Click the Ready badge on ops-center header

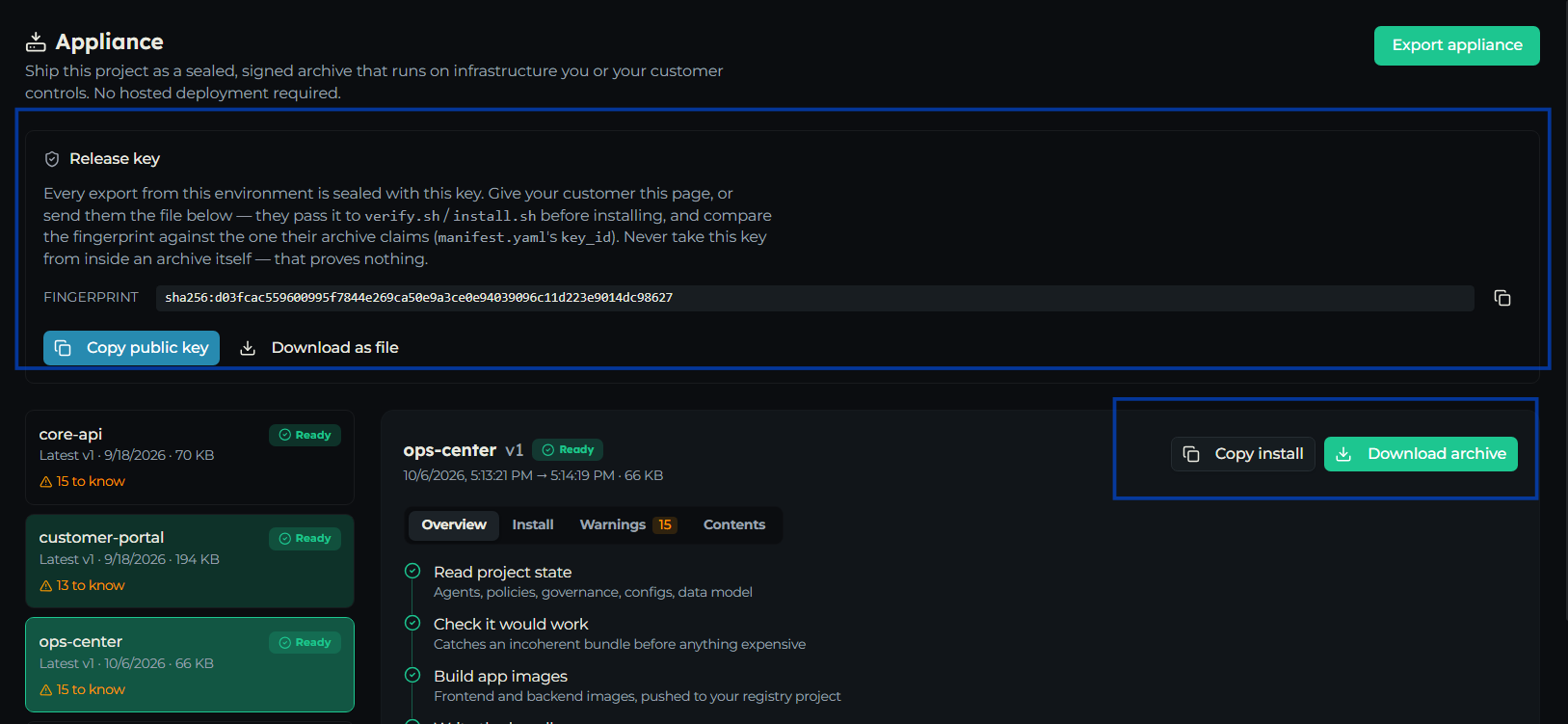[x=568, y=450]
